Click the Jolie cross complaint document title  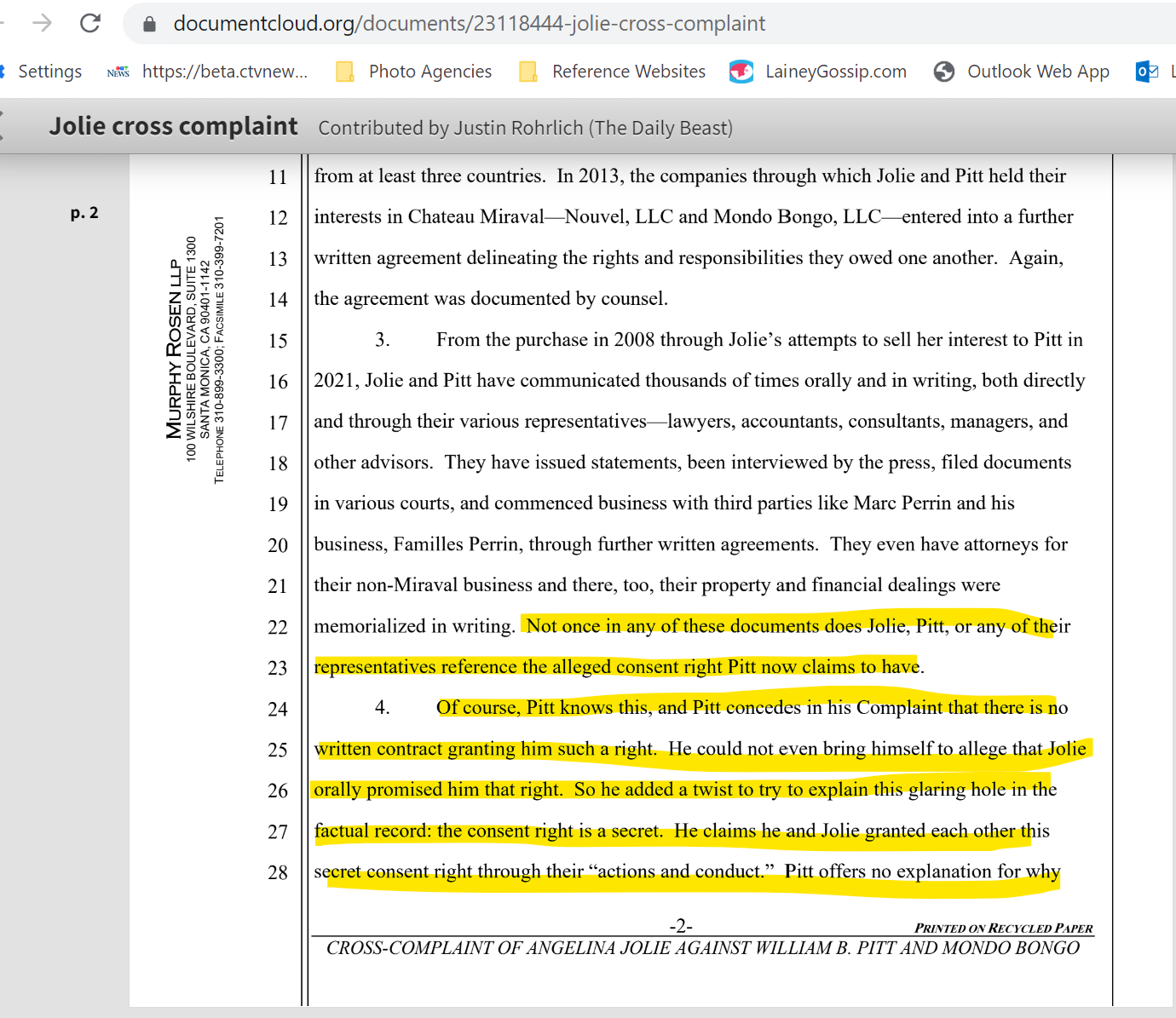174,126
